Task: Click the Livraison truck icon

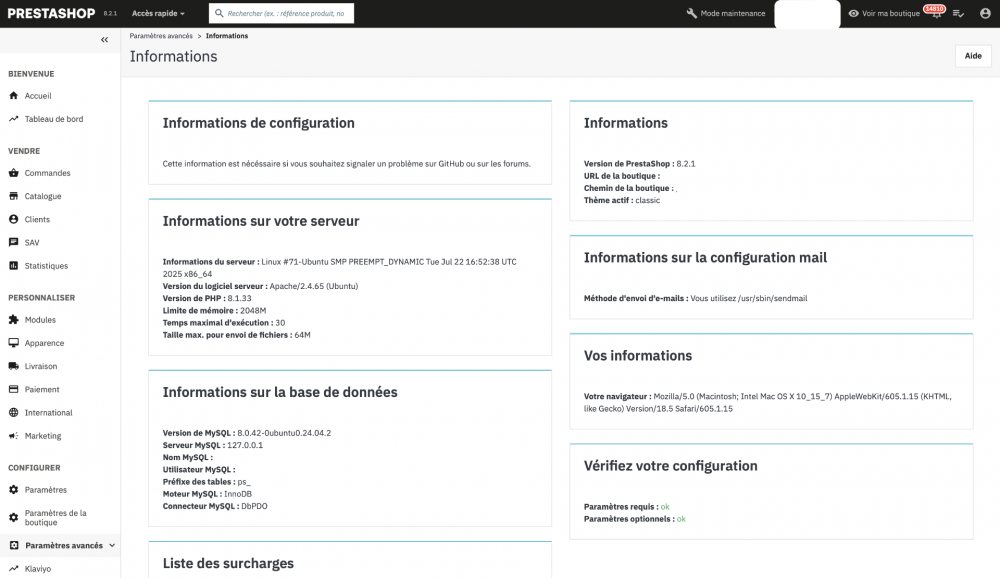Action: (13, 366)
